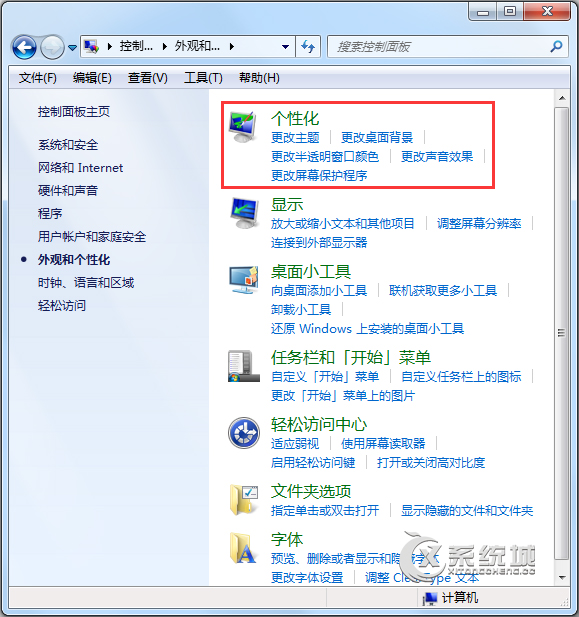Image resolution: width=579 pixels, height=617 pixels.
Task: Click 向桌面添加小工具
Action: click(x=319, y=290)
